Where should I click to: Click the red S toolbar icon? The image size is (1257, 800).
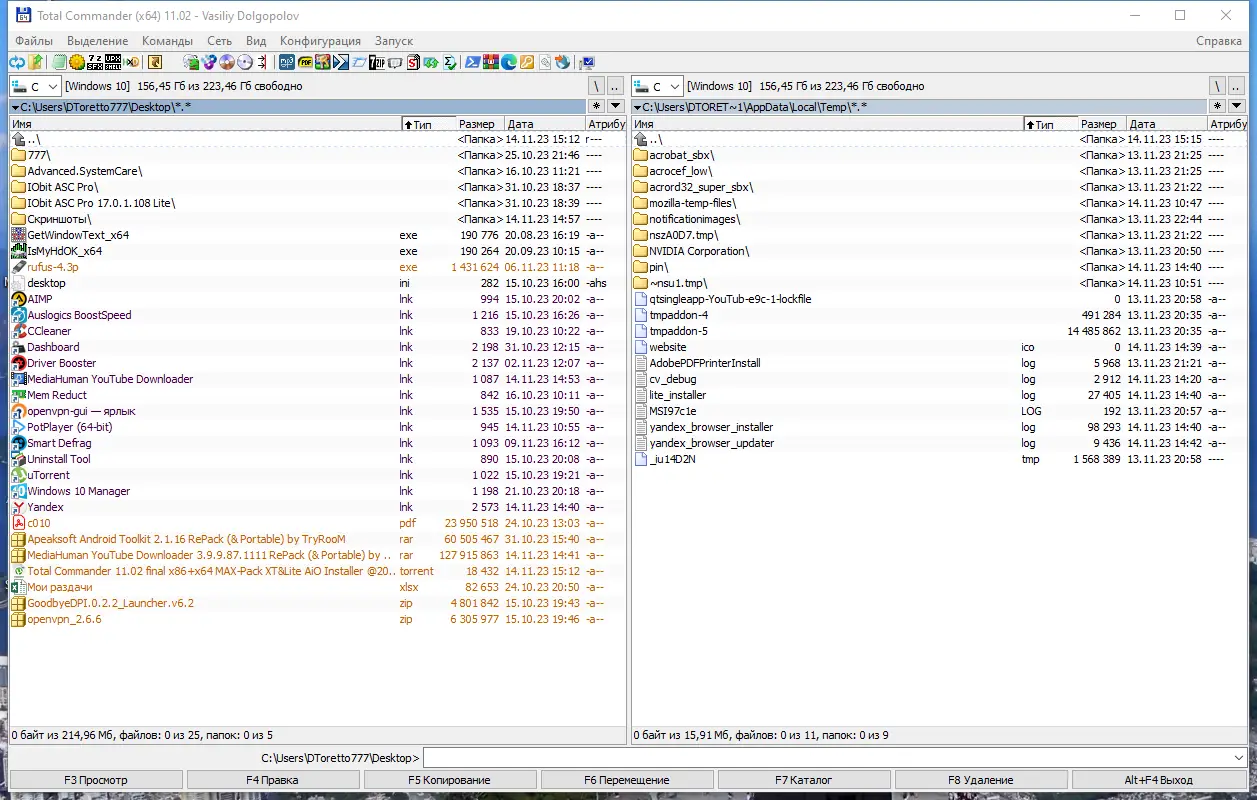[413, 62]
